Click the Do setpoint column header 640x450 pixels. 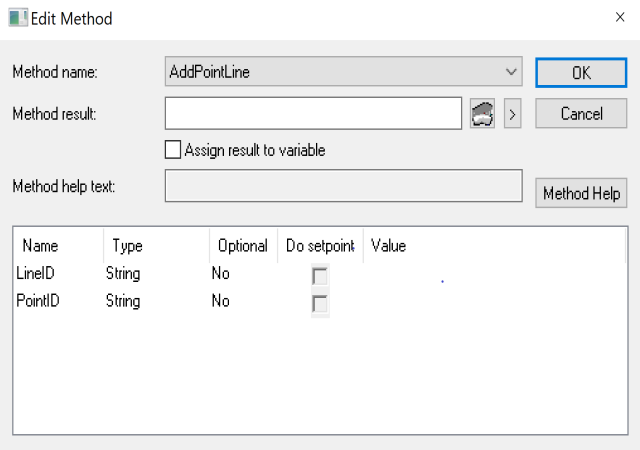pyautogui.click(x=320, y=246)
